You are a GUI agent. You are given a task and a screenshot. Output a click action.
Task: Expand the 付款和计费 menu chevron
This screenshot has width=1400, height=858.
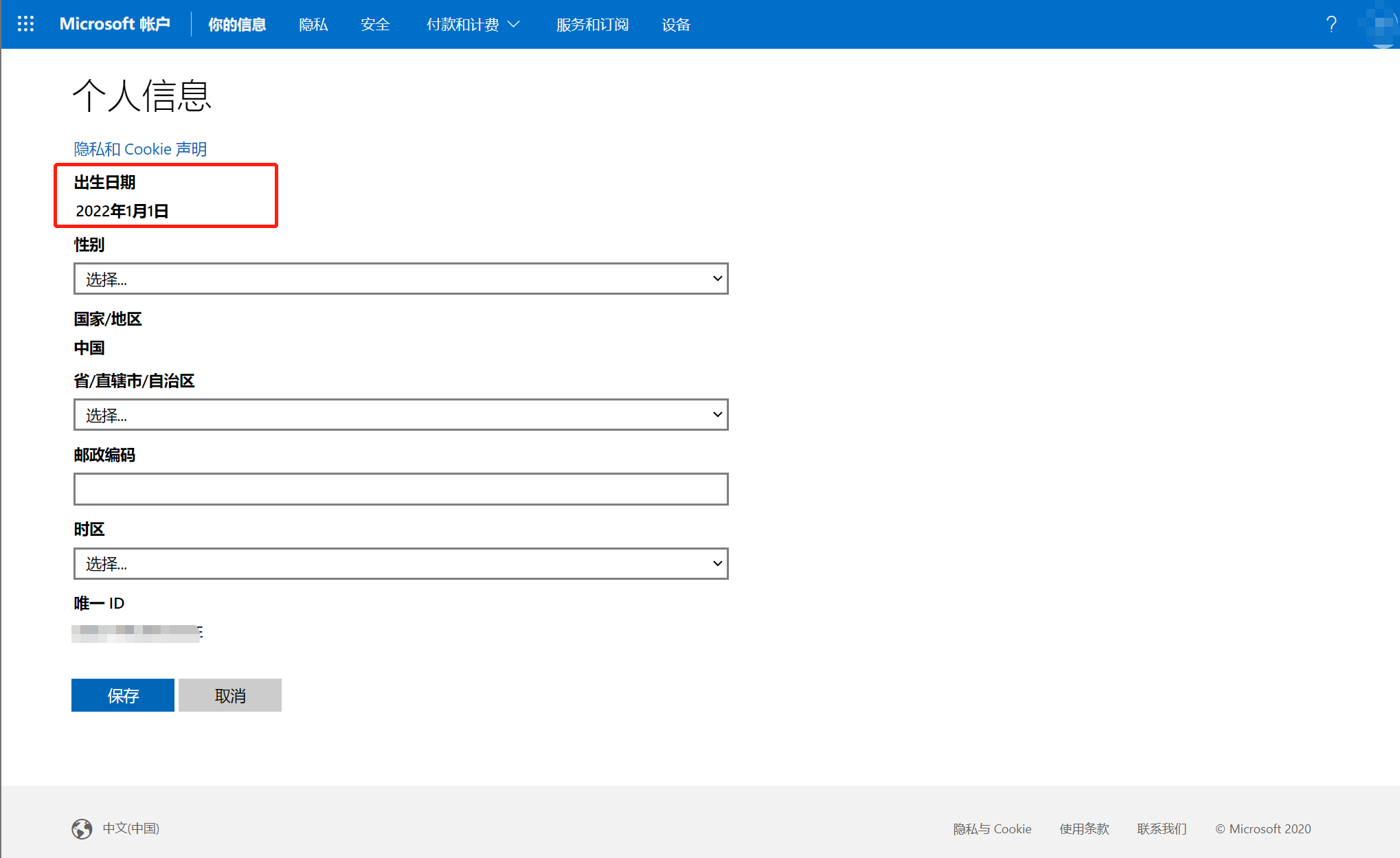coord(514,25)
